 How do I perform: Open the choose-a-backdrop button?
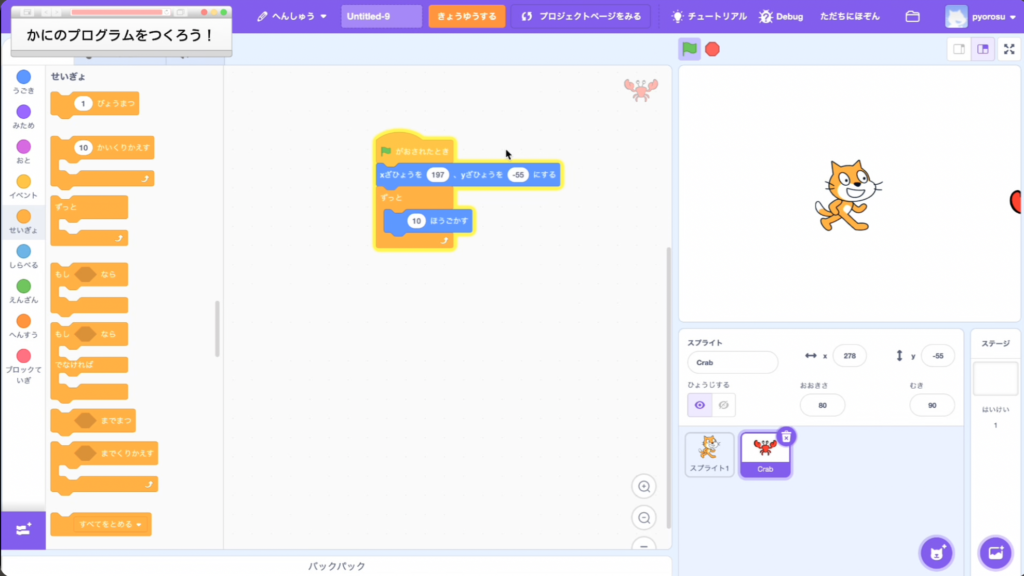tap(994, 552)
